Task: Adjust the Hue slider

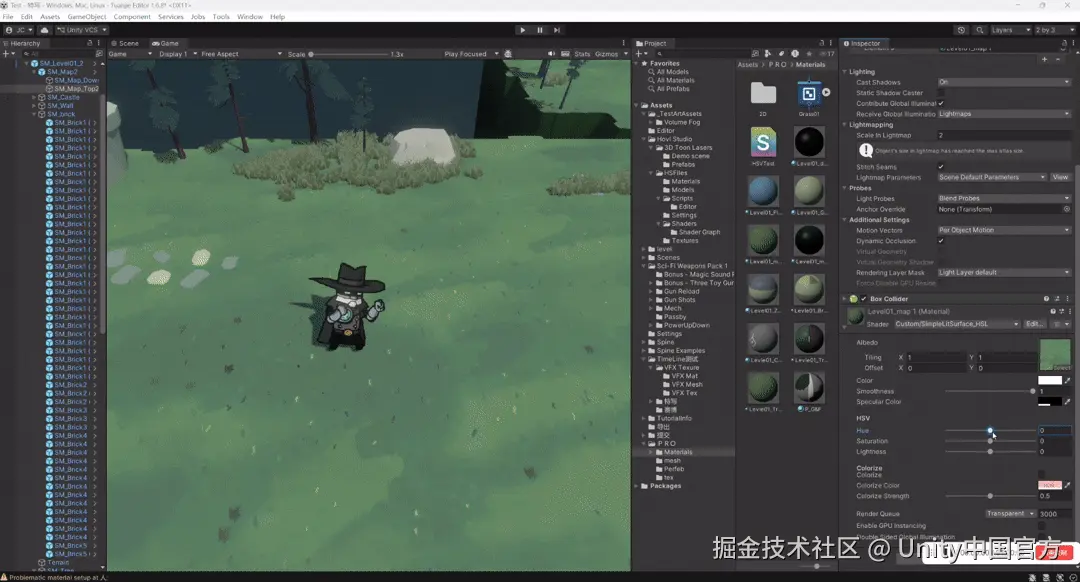Action: click(x=990, y=430)
